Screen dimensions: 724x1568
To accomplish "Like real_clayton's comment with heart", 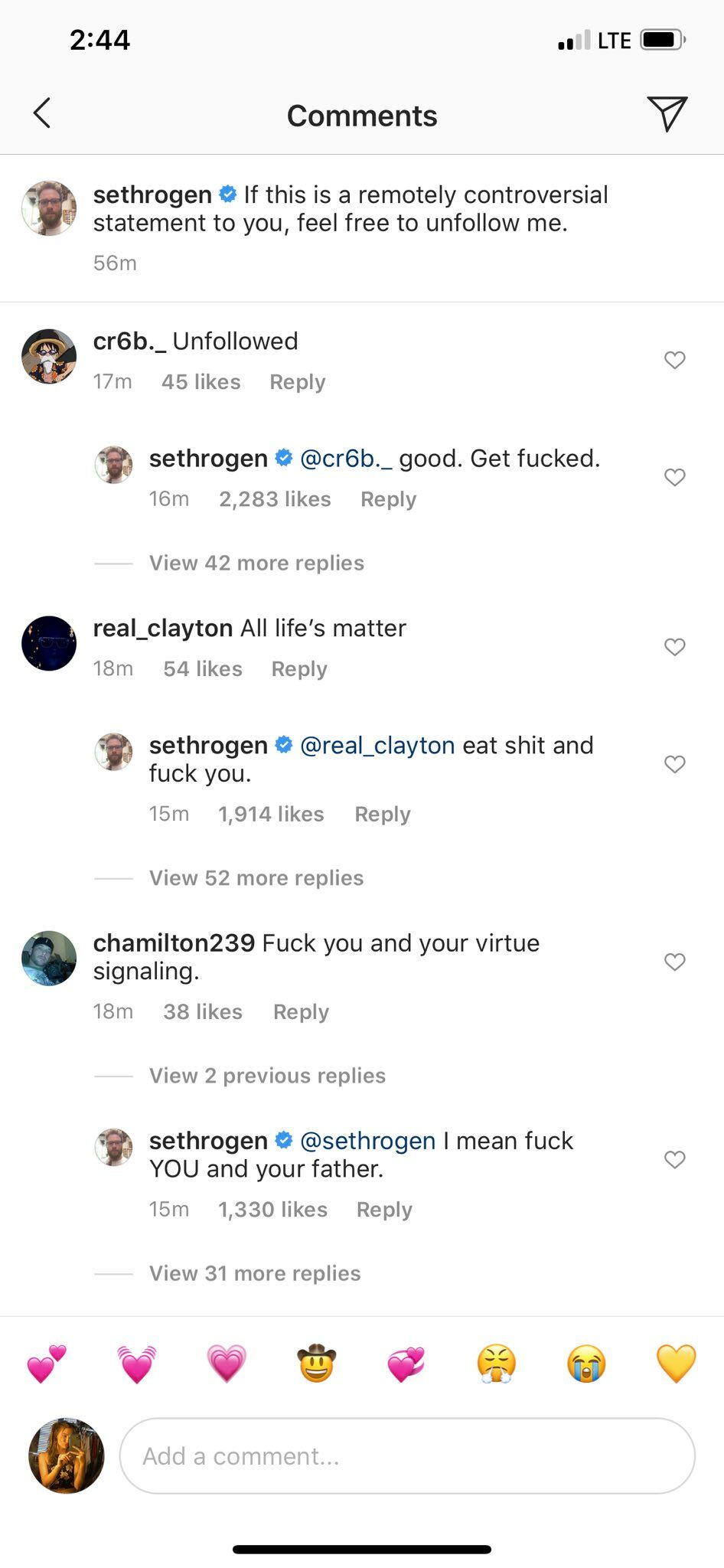I will [674, 647].
